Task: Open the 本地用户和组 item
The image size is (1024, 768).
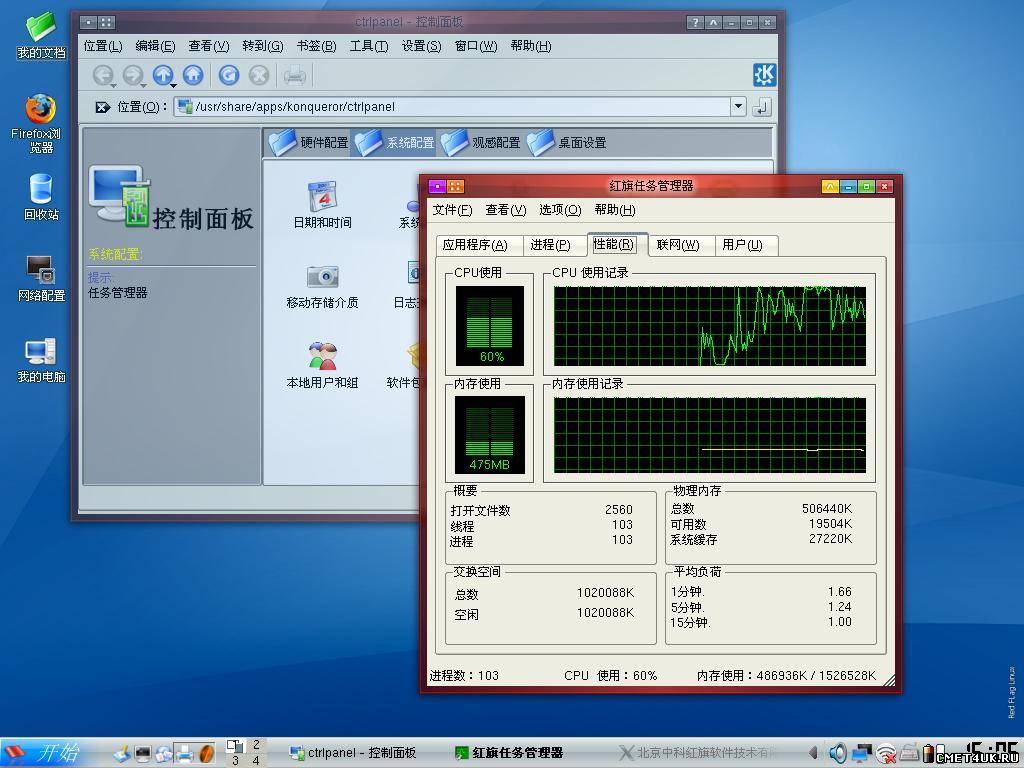Action: 322,365
